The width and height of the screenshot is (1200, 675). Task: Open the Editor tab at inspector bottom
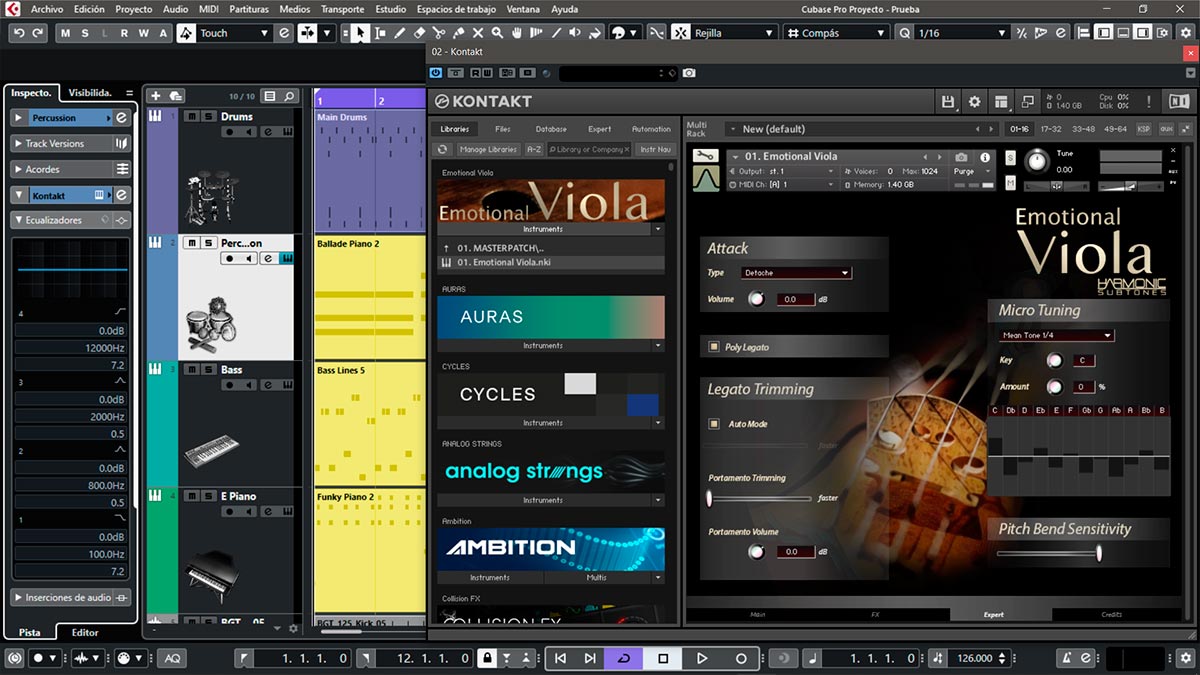tap(85, 632)
